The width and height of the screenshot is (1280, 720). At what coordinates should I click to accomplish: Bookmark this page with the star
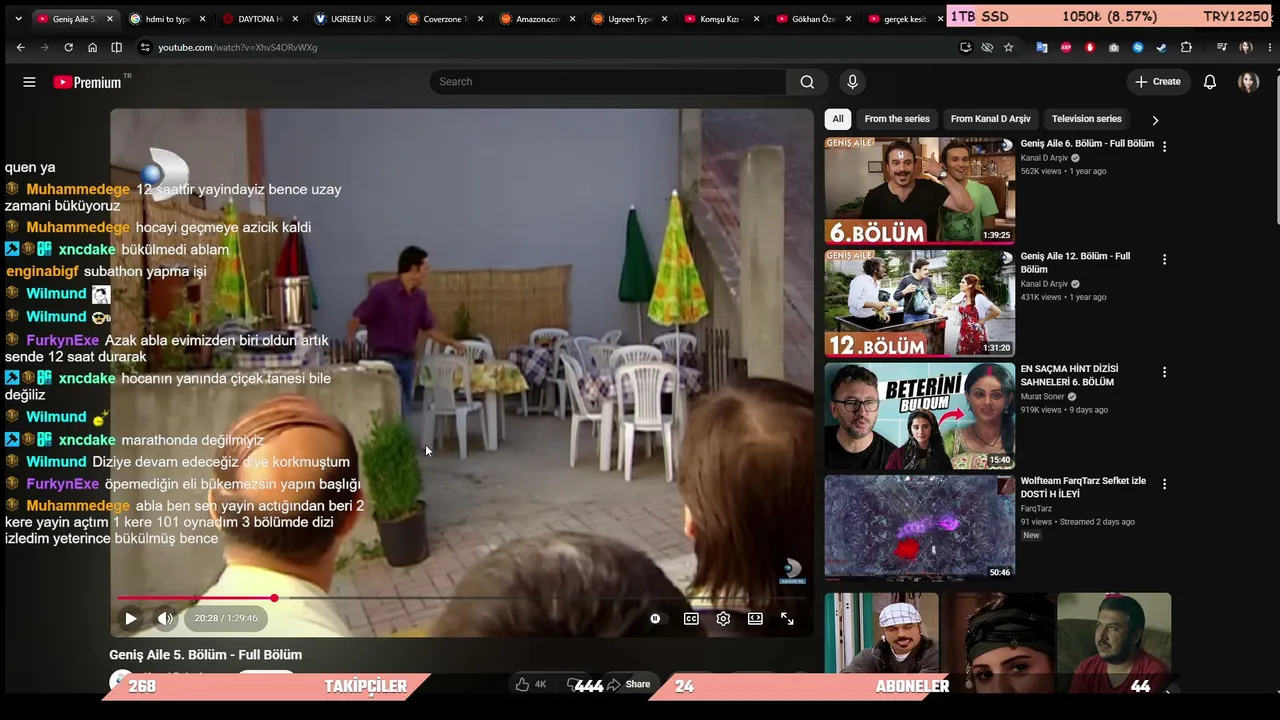pyautogui.click(x=1008, y=47)
